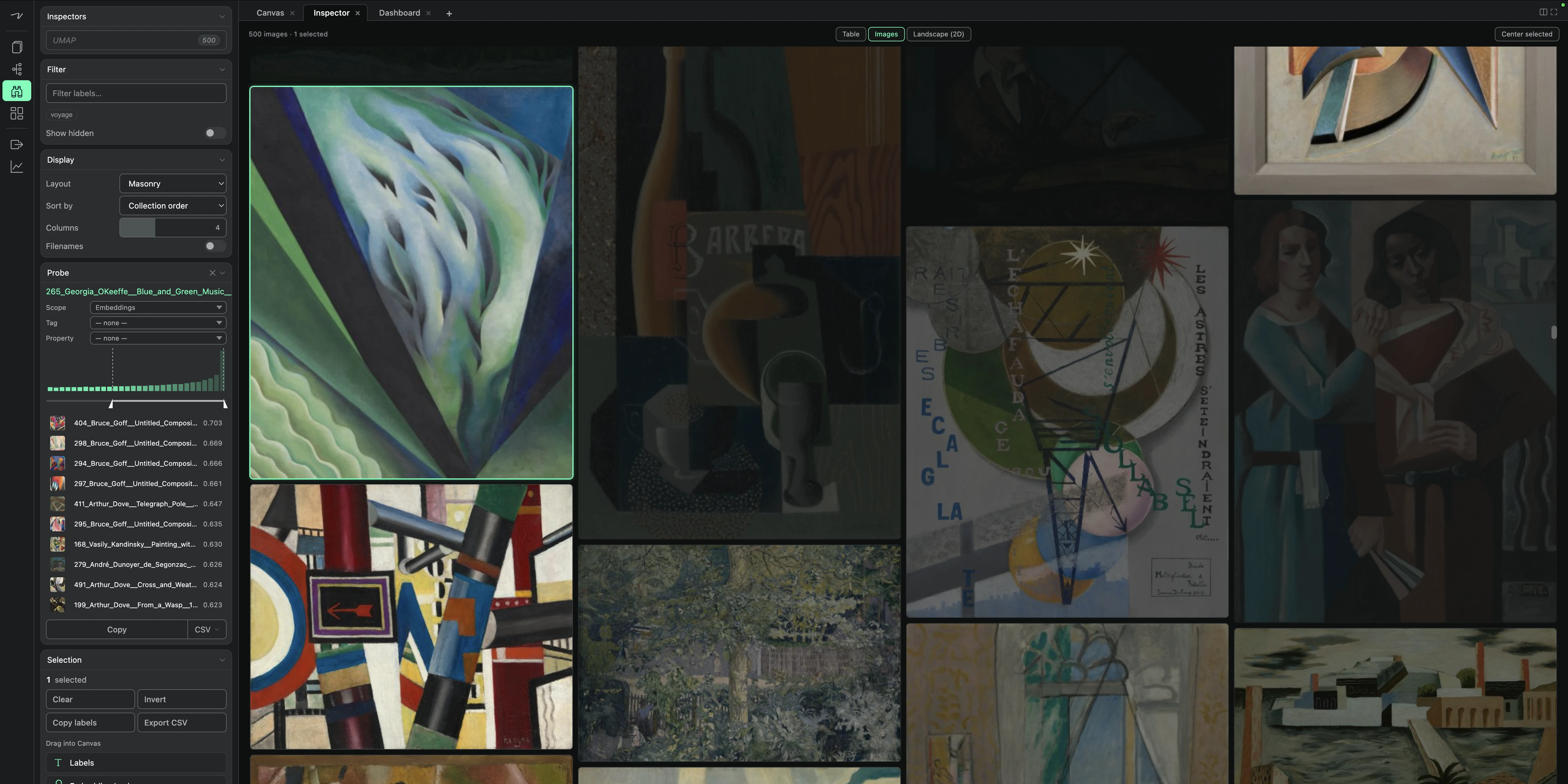Switch to Table view
This screenshot has width=1568, height=784.
(850, 34)
